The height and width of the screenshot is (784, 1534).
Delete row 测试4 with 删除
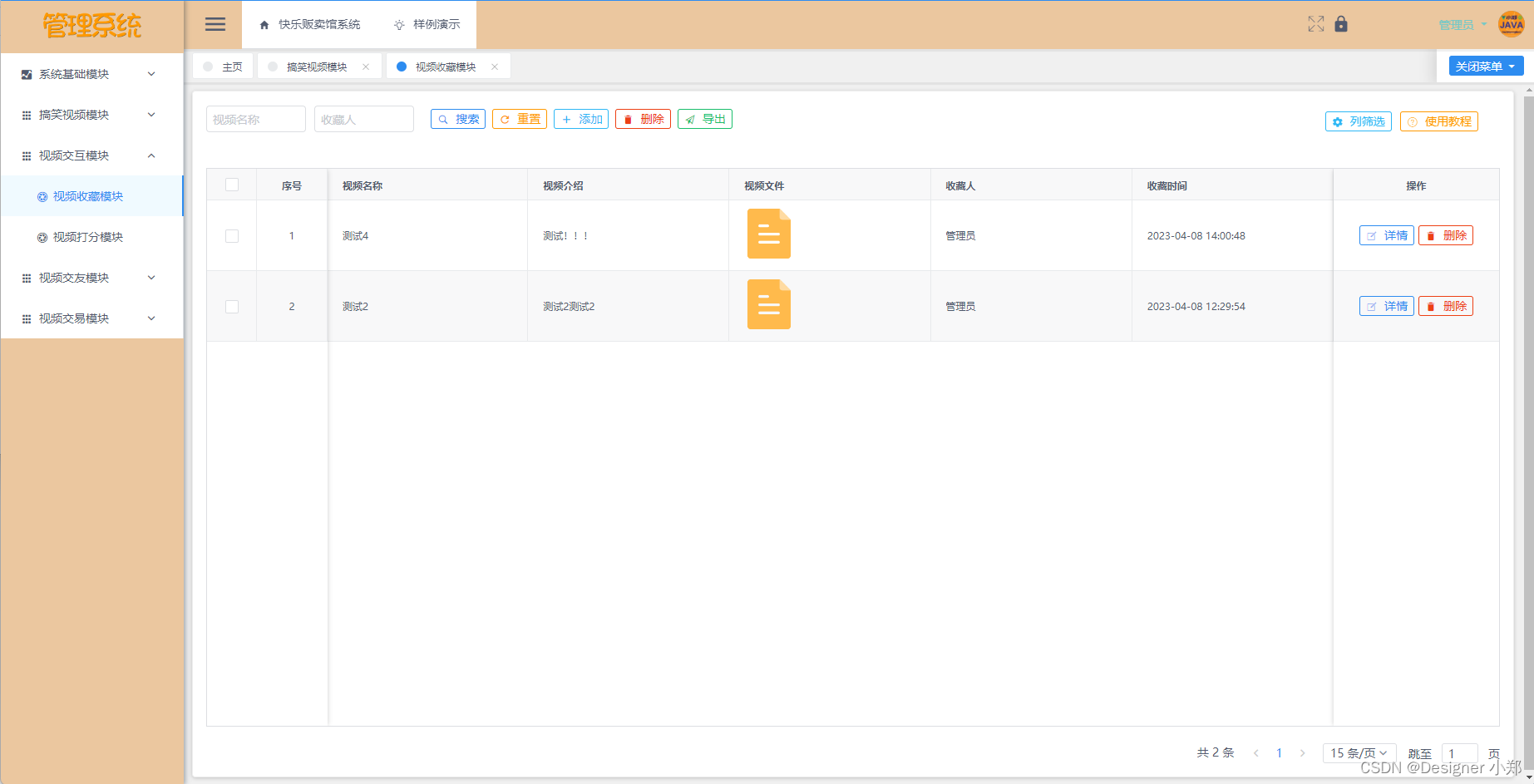pos(1446,235)
